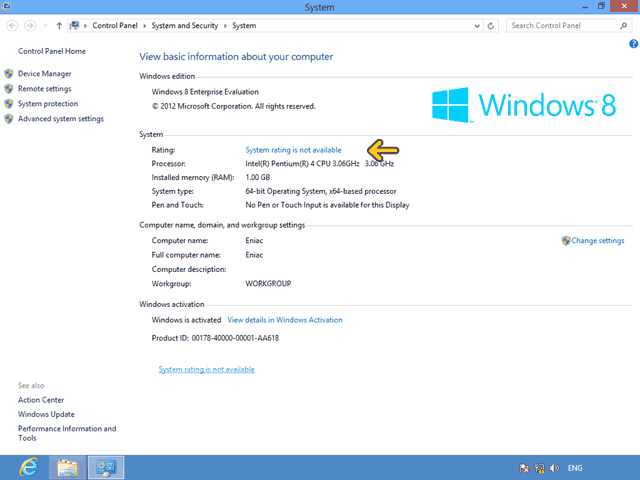Click Change settings link
Viewport: 640px width, 480px height.
[598, 240]
